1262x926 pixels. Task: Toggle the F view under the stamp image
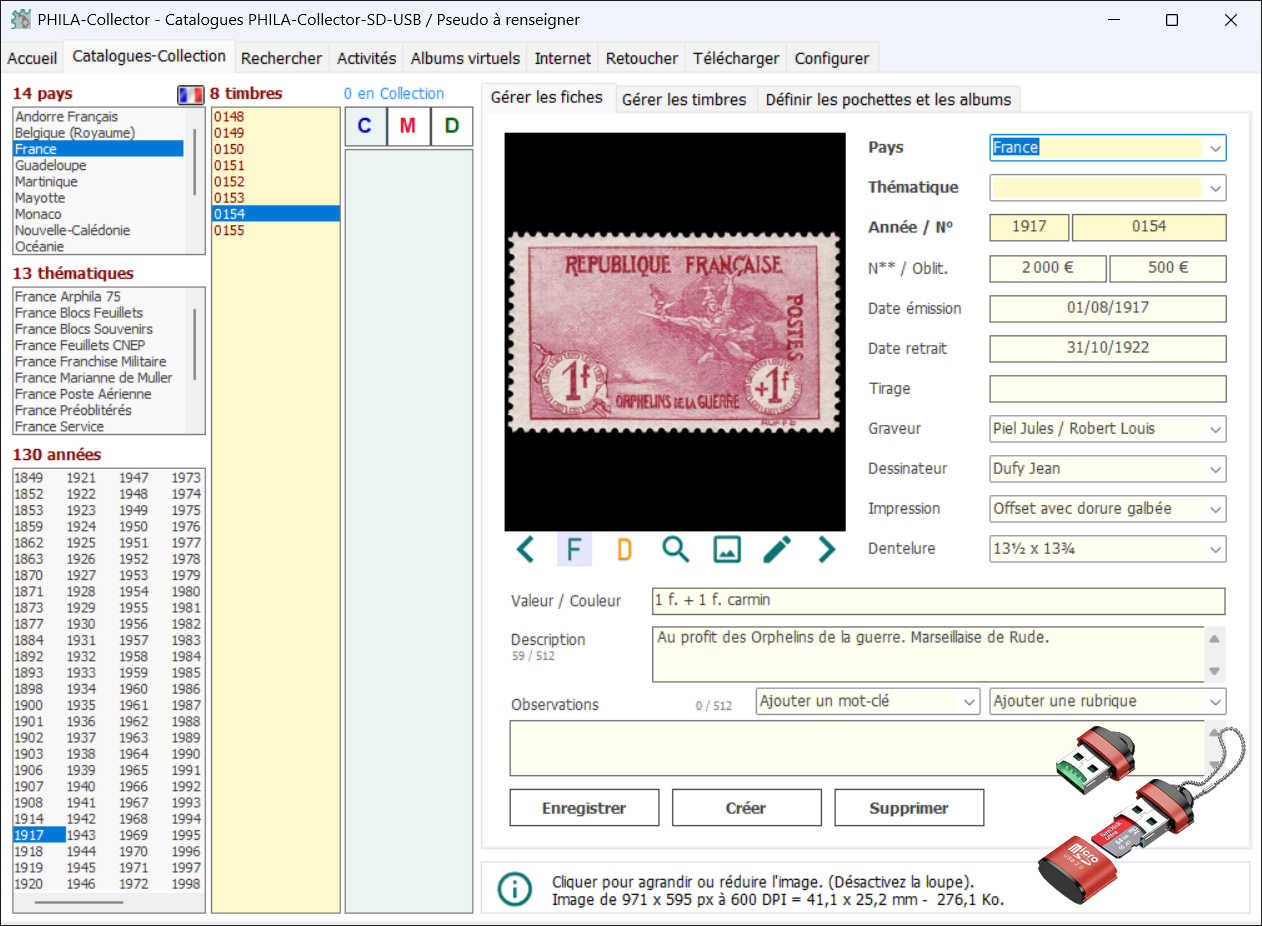pos(574,549)
